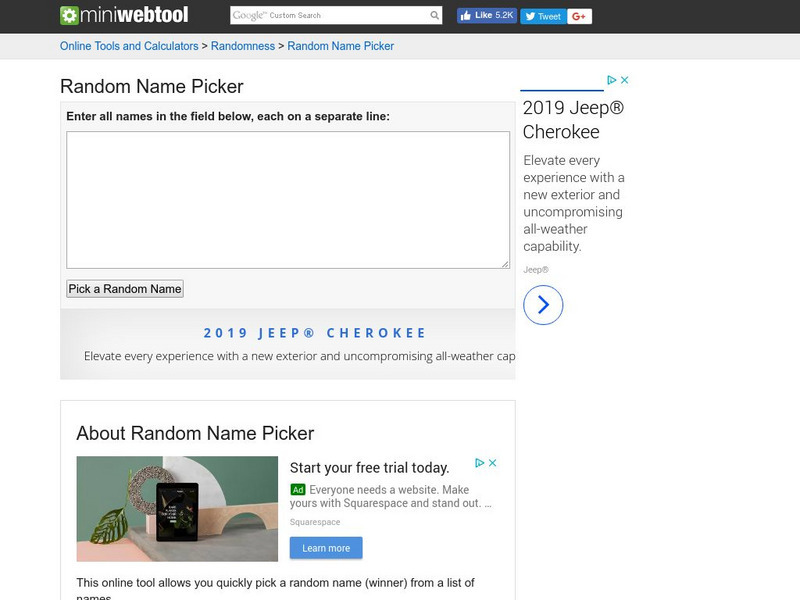Tweet this page via Twitter button
Viewport: 800px width, 600px height.
(x=543, y=16)
